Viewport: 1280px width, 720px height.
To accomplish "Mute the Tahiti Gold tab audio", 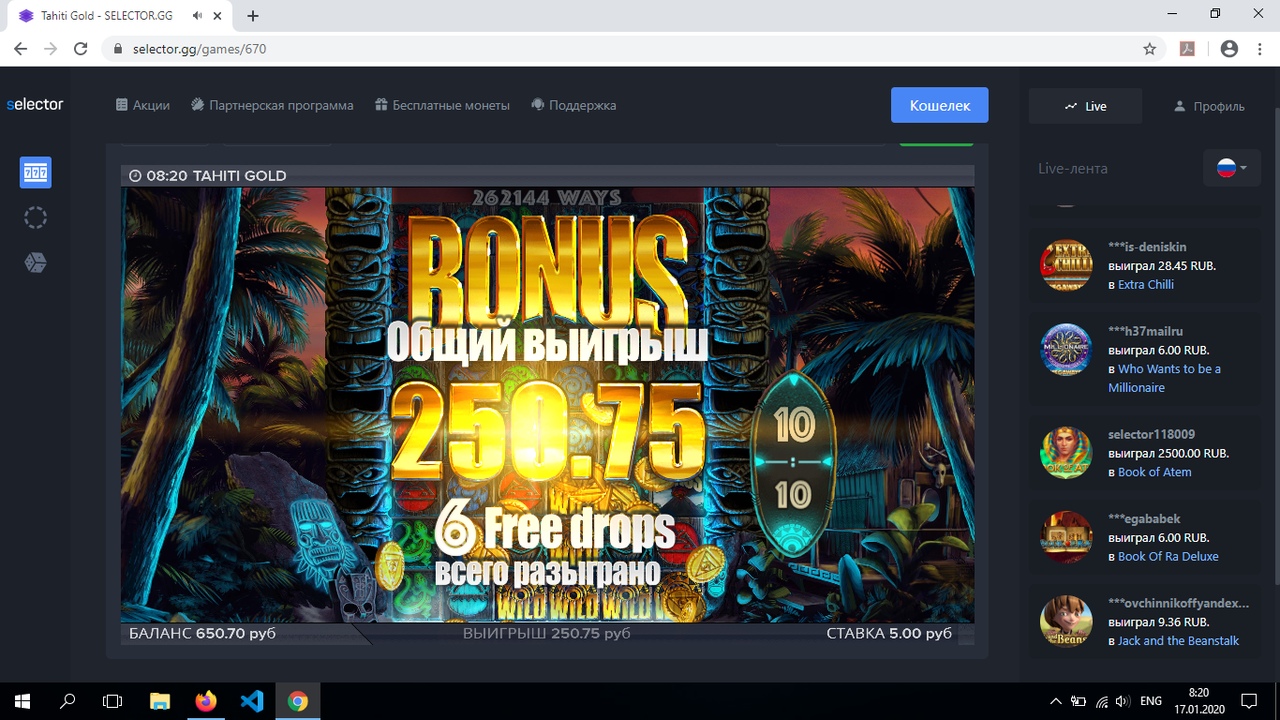I will [198, 16].
